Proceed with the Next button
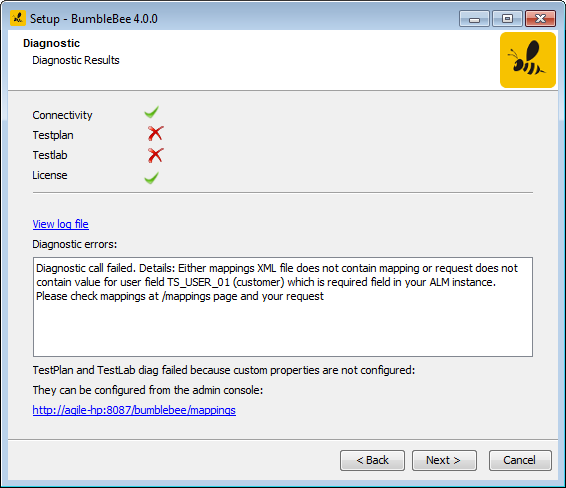The width and height of the screenshot is (566, 488). pos(444,460)
